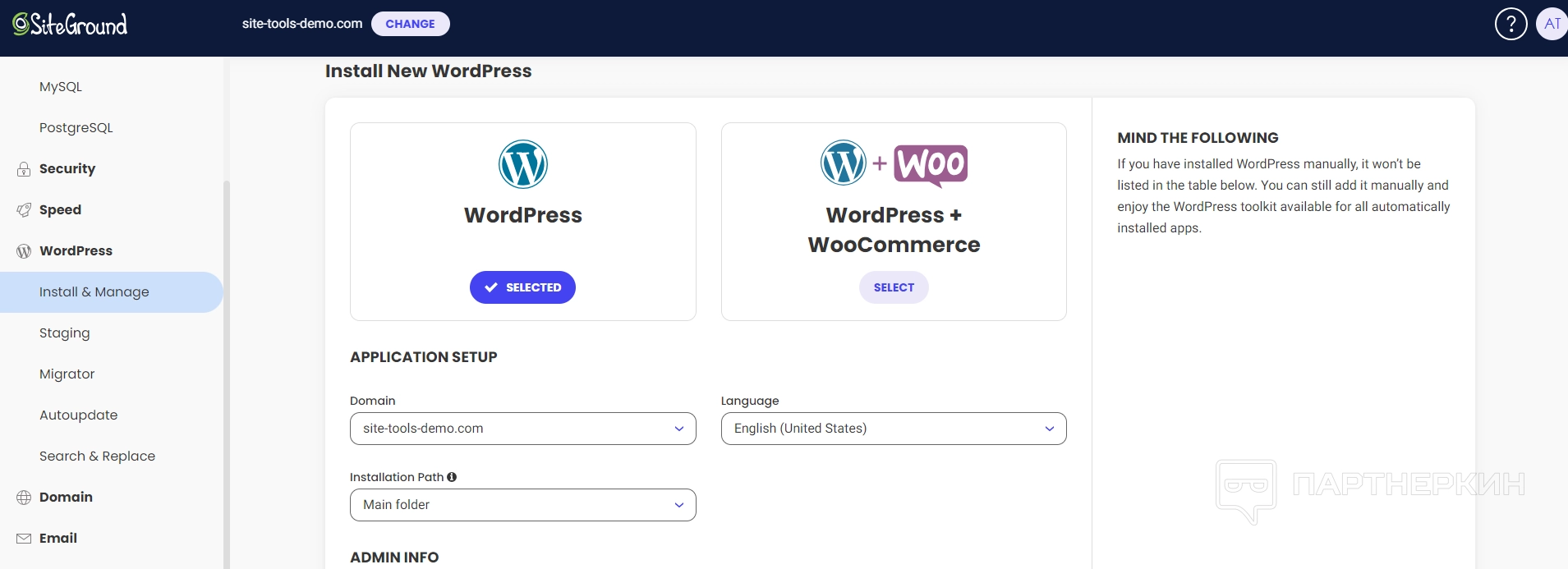The width and height of the screenshot is (1568, 569).
Task: Expand the WordPress sidebar section
Action: 76,251
